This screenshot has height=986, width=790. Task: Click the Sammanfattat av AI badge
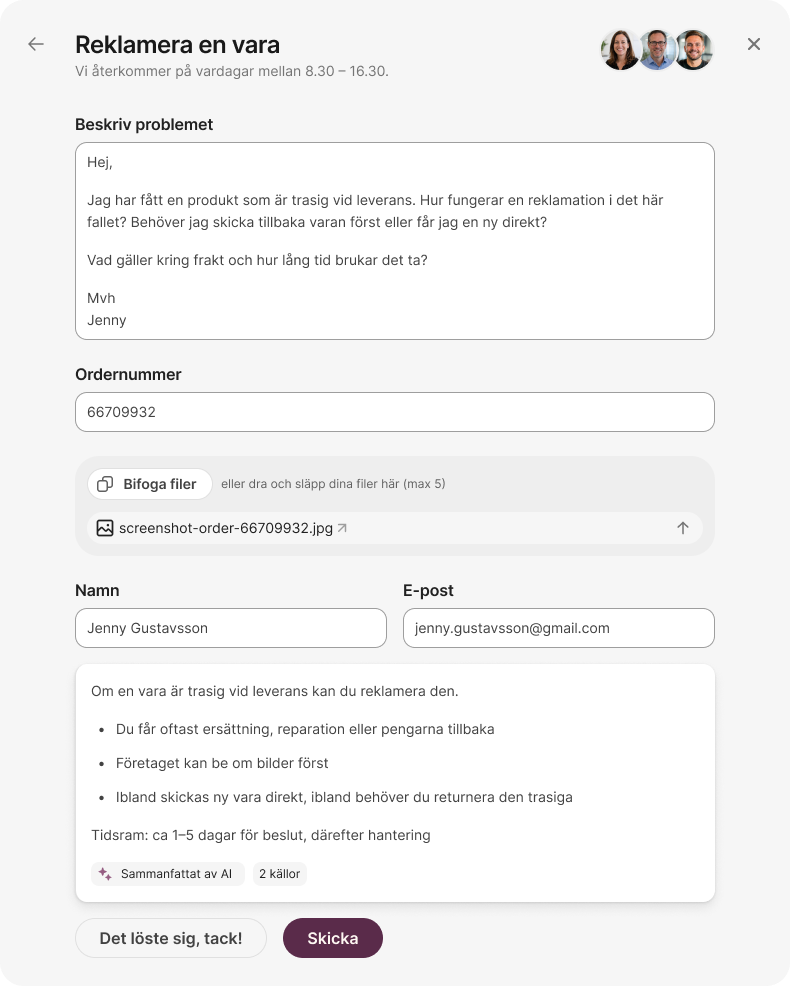(168, 874)
